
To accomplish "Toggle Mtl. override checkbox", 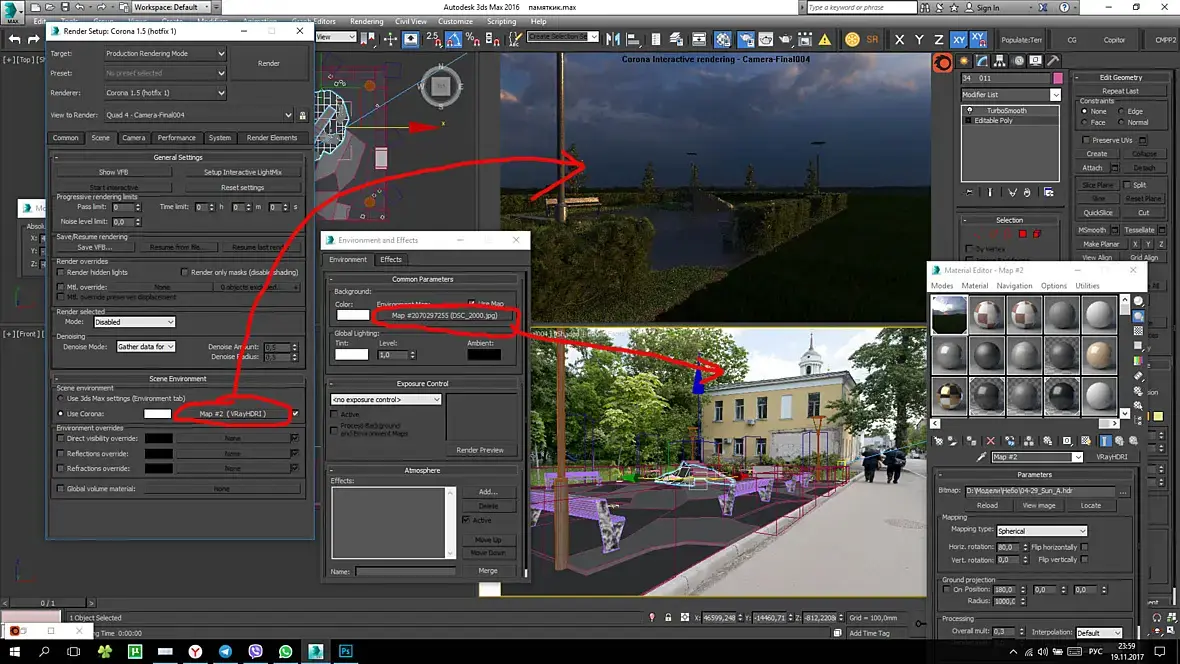I will click(61, 287).
